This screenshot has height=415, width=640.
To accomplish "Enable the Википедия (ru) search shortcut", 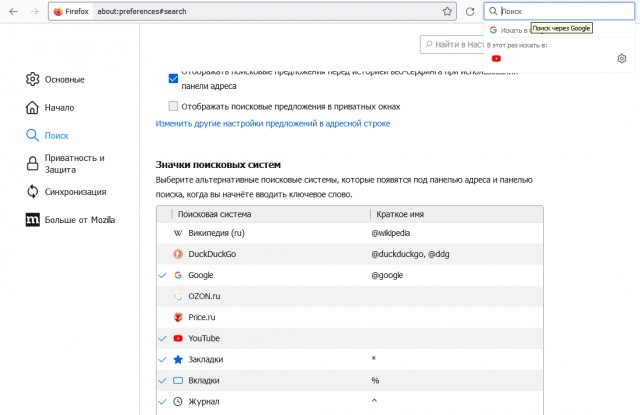I will [x=162, y=233].
